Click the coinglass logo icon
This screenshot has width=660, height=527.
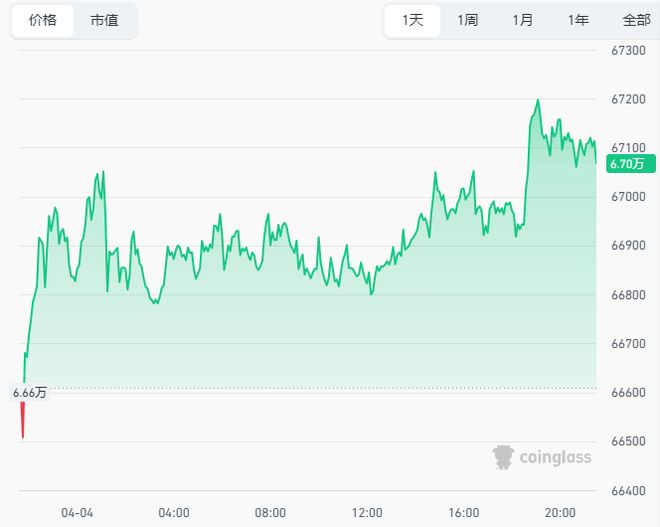coord(503,457)
